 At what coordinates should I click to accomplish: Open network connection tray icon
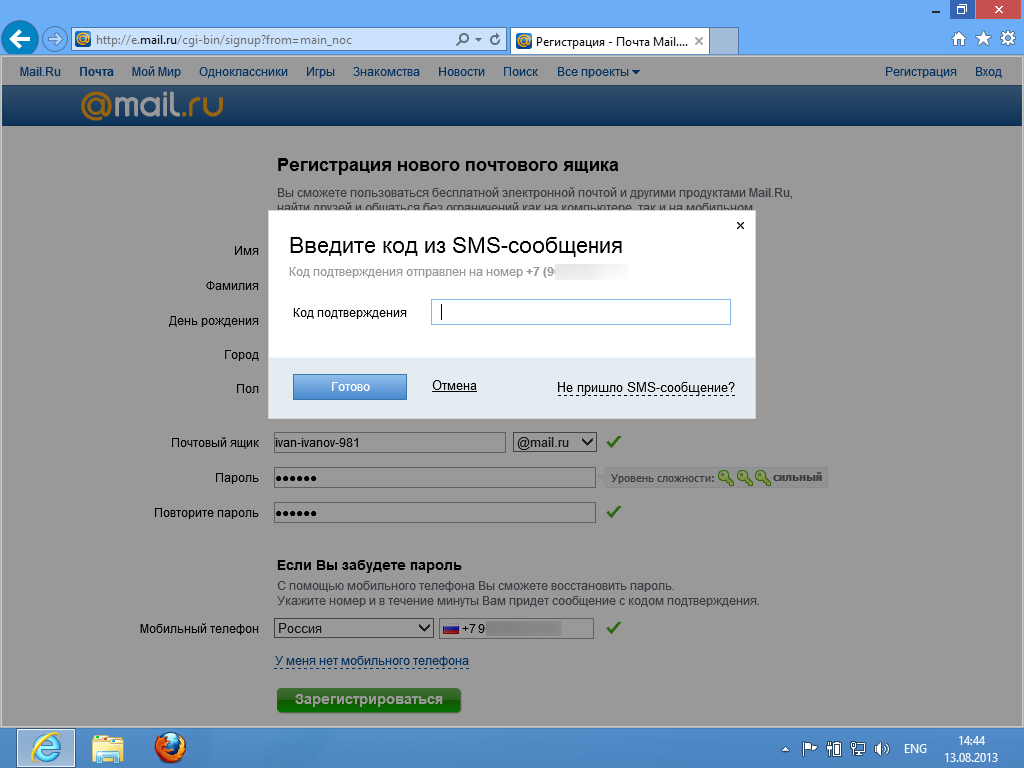[x=857, y=749]
